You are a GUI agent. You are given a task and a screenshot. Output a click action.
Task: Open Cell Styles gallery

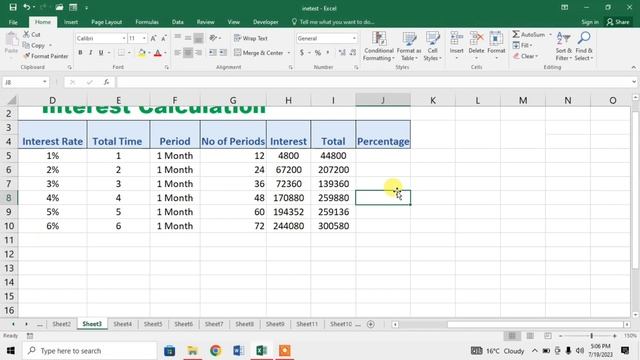(x=432, y=46)
